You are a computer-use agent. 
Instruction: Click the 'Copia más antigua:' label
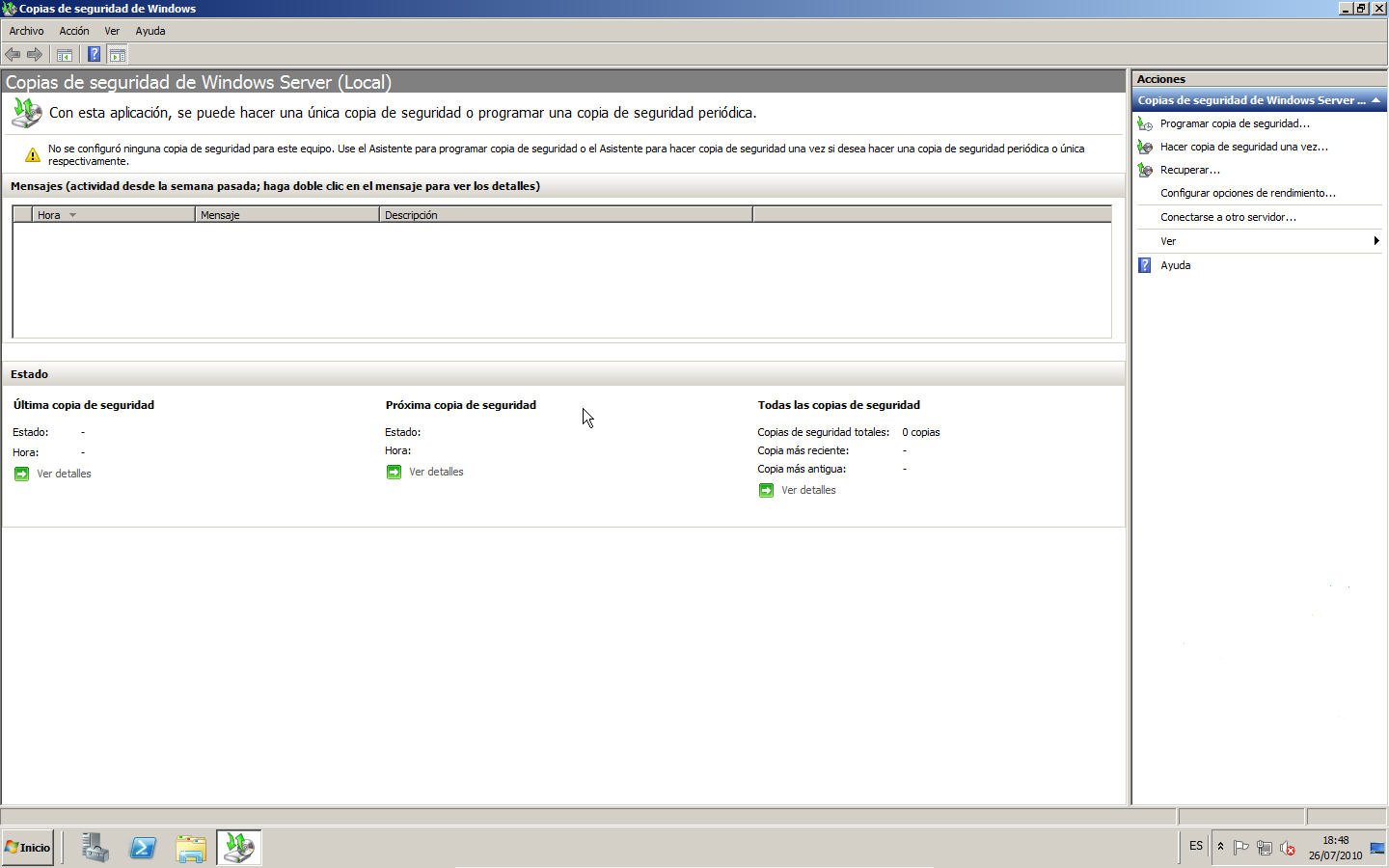[802, 469]
